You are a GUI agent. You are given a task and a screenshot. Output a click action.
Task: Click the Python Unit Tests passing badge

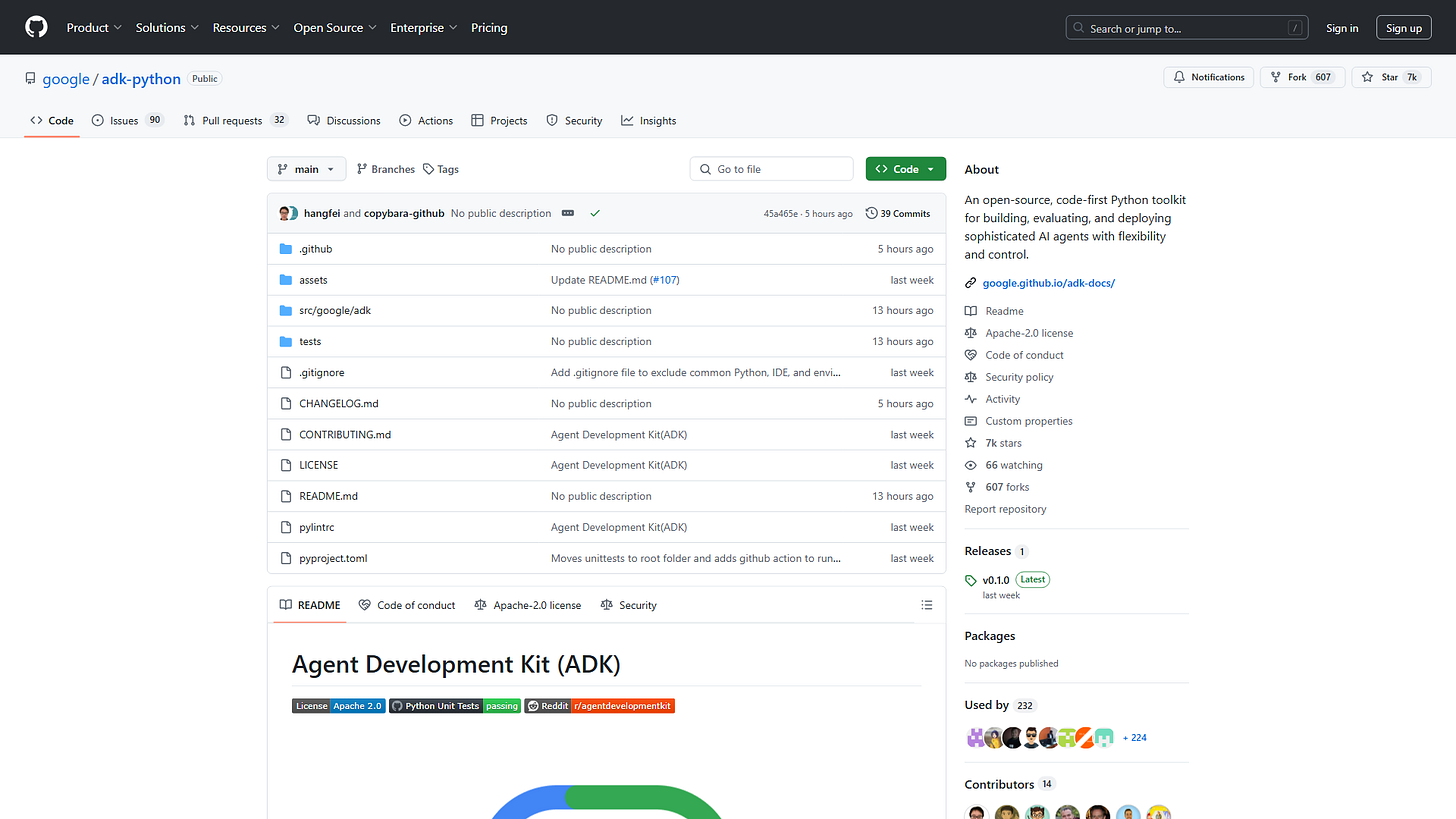tap(454, 706)
